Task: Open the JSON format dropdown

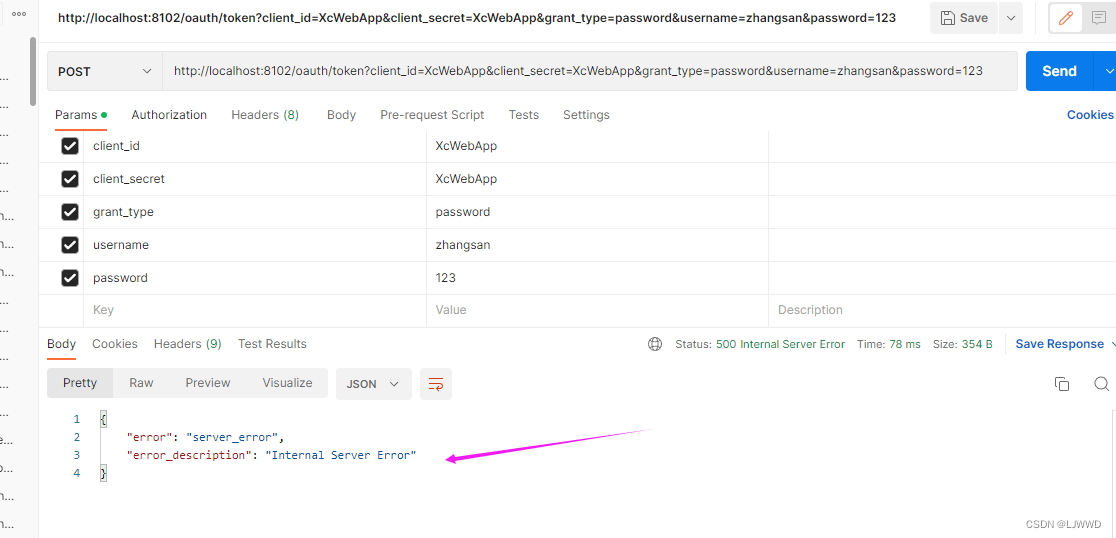Action: 374,384
